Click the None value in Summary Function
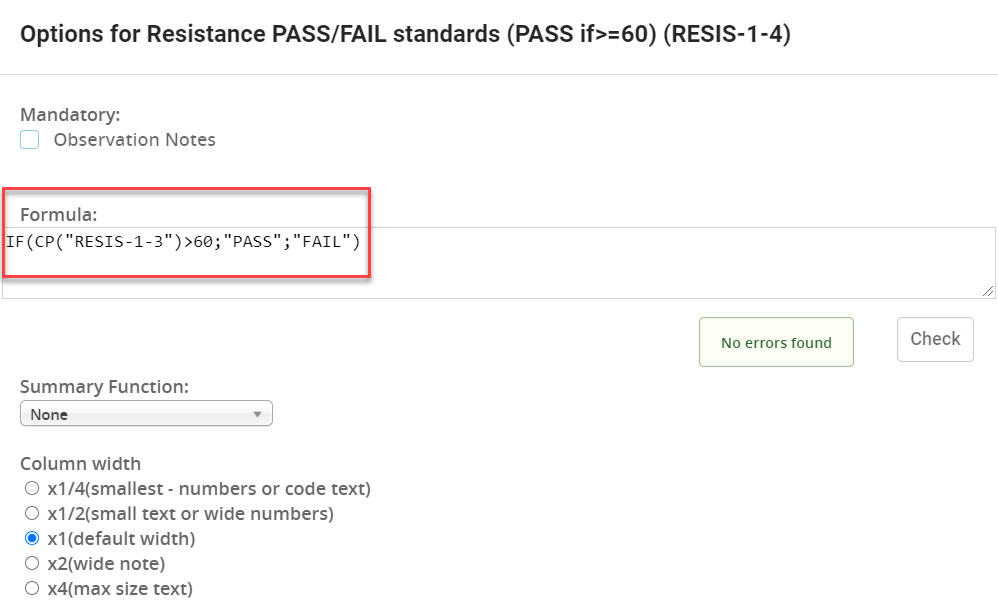This screenshot has height=606, width=998. click(49, 414)
